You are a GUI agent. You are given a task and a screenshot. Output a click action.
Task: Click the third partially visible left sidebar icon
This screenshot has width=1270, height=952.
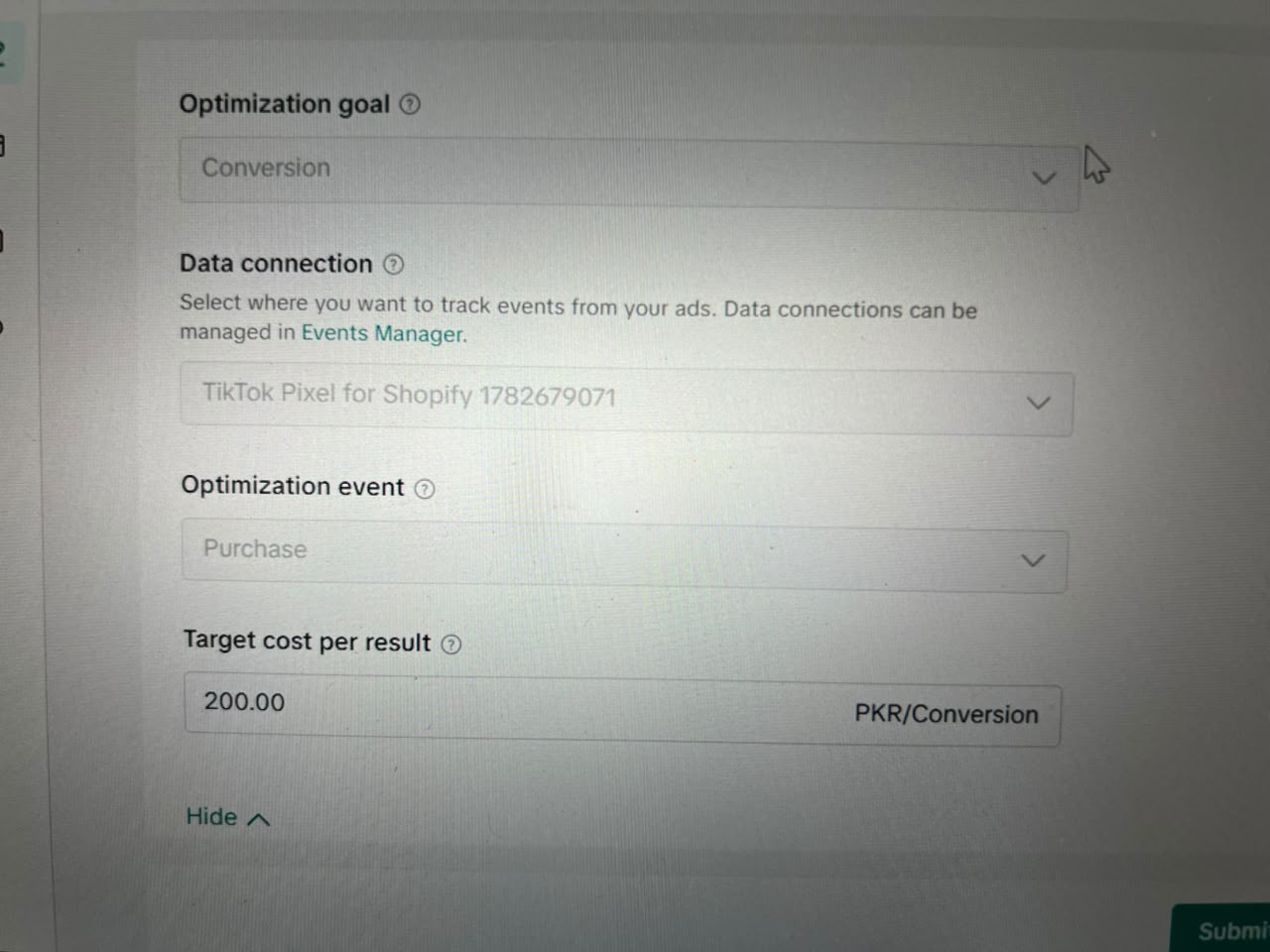pyautogui.click(x=3, y=240)
